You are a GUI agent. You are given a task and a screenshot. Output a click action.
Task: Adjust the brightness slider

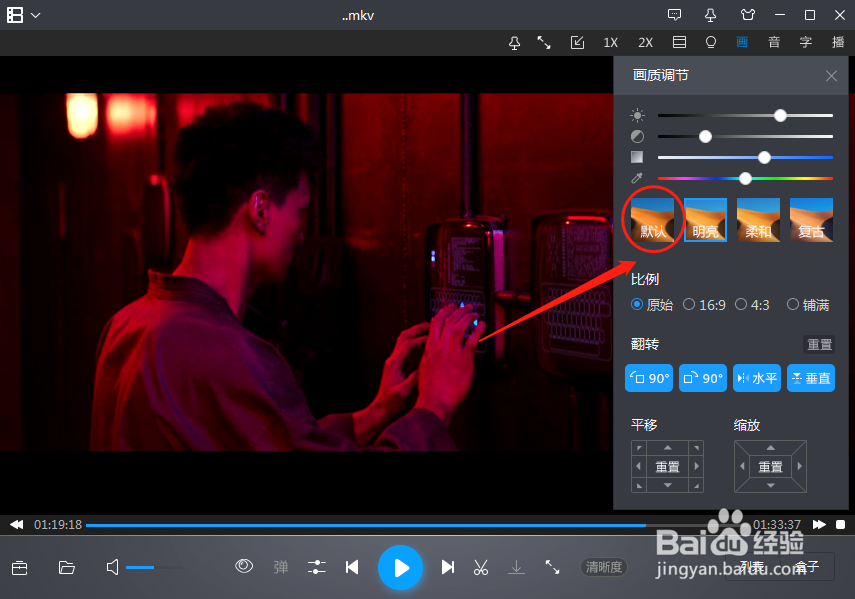(745, 116)
